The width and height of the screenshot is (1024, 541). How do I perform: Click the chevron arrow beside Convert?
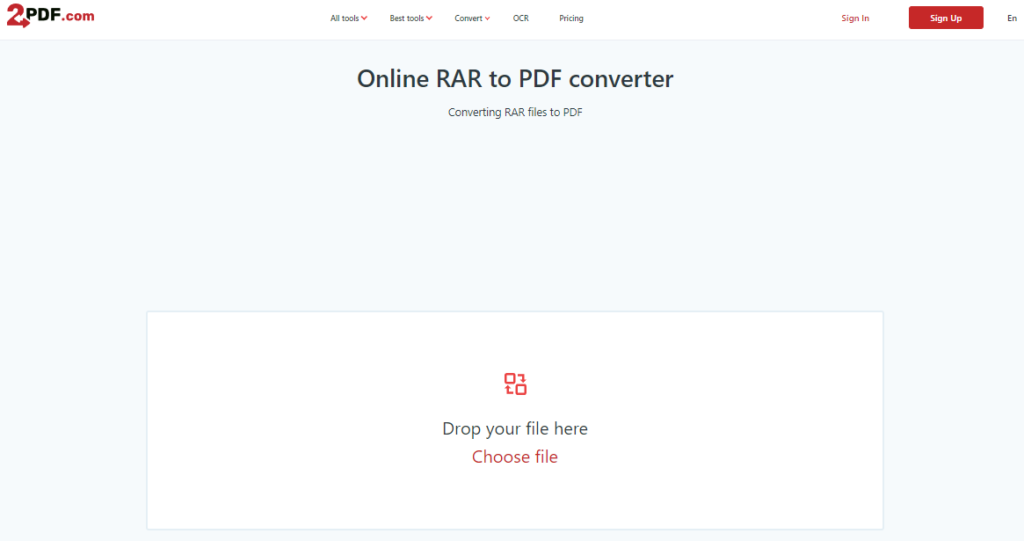coord(487,19)
